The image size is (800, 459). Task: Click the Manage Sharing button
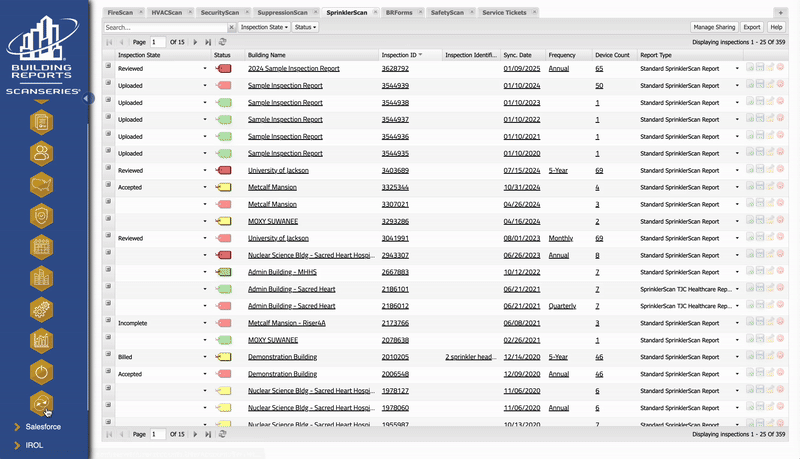pos(714,27)
